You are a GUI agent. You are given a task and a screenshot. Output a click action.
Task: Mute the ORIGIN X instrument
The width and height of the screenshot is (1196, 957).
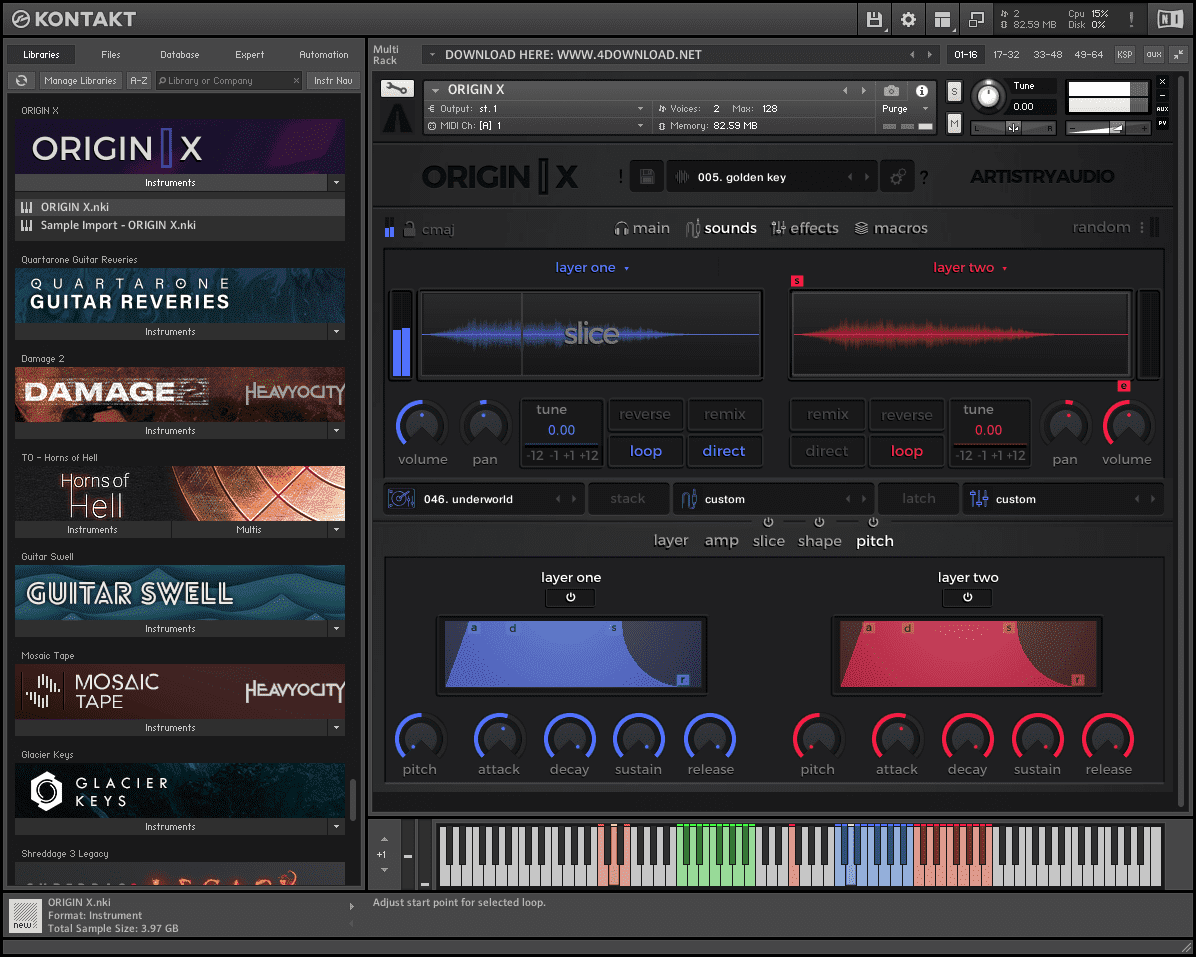(954, 124)
